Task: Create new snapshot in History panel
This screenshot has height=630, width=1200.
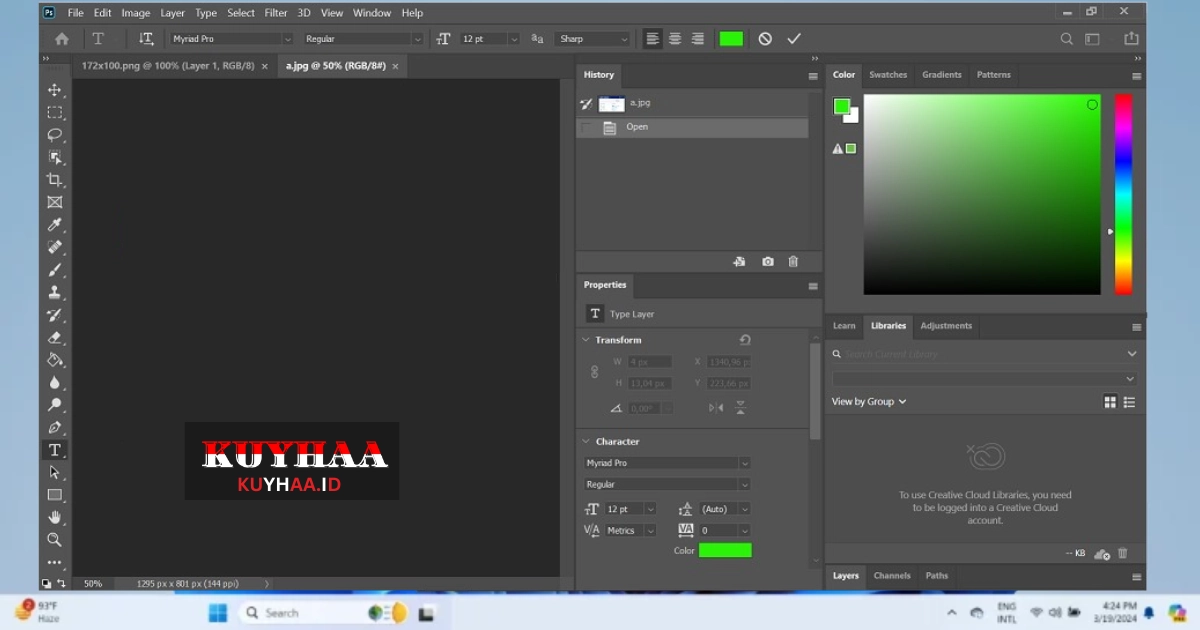Action: click(x=767, y=261)
